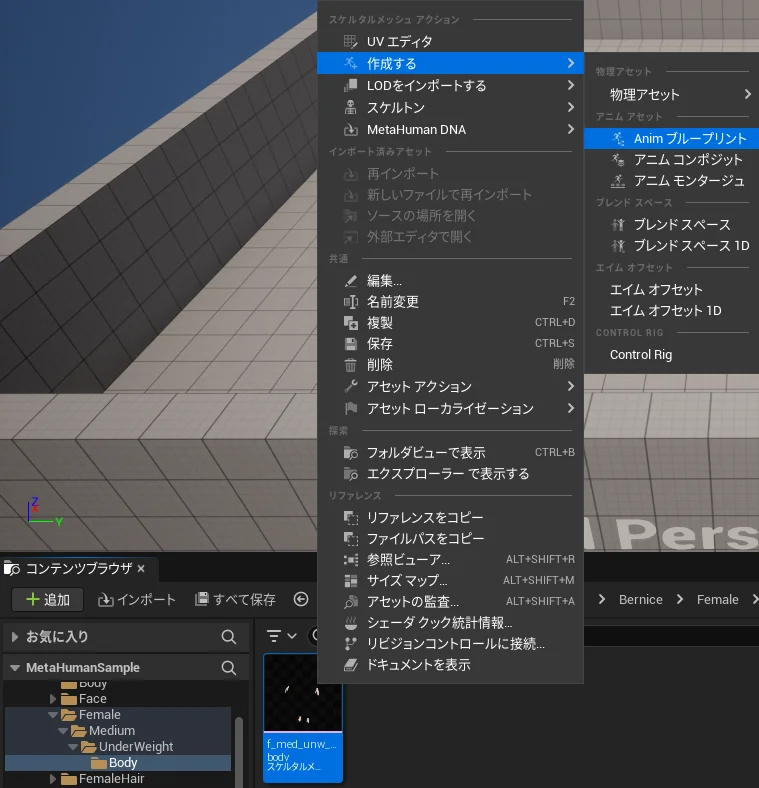The image size is (759, 788).
Task: Click the すべて保存 button
Action: click(235, 600)
